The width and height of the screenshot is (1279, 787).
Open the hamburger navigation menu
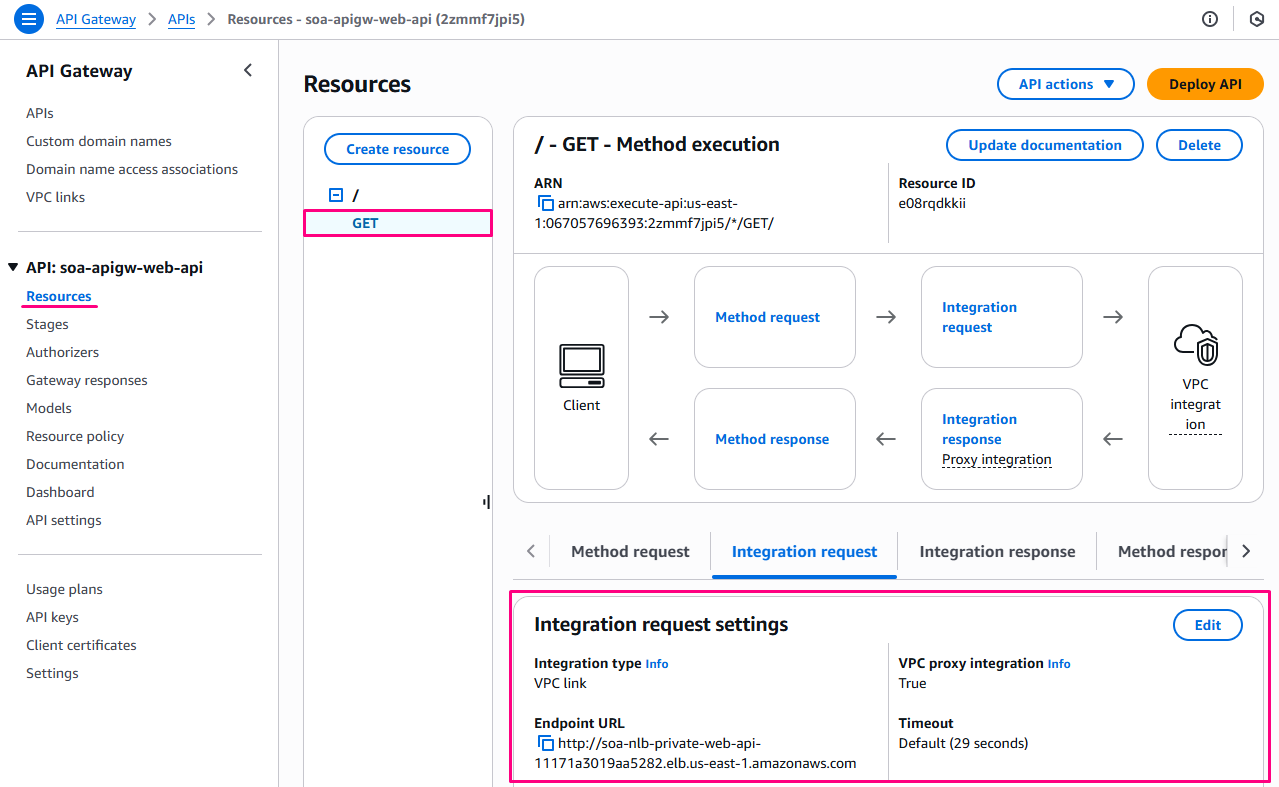click(x=29, y=19)
